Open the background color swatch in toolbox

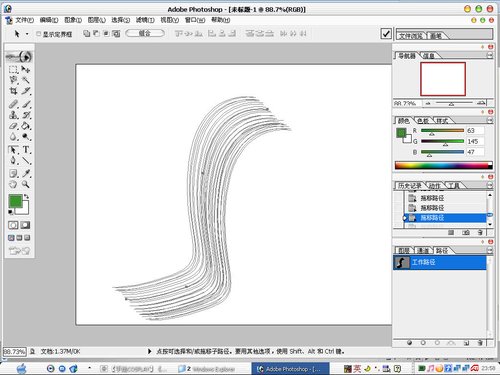point(24,210)
